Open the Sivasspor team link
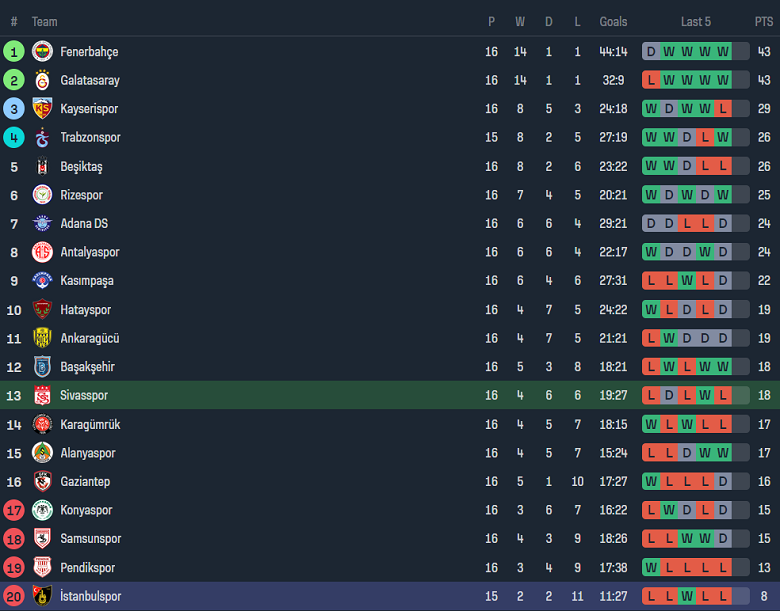This screenshot has height=611, width=780. click(84, 396)
